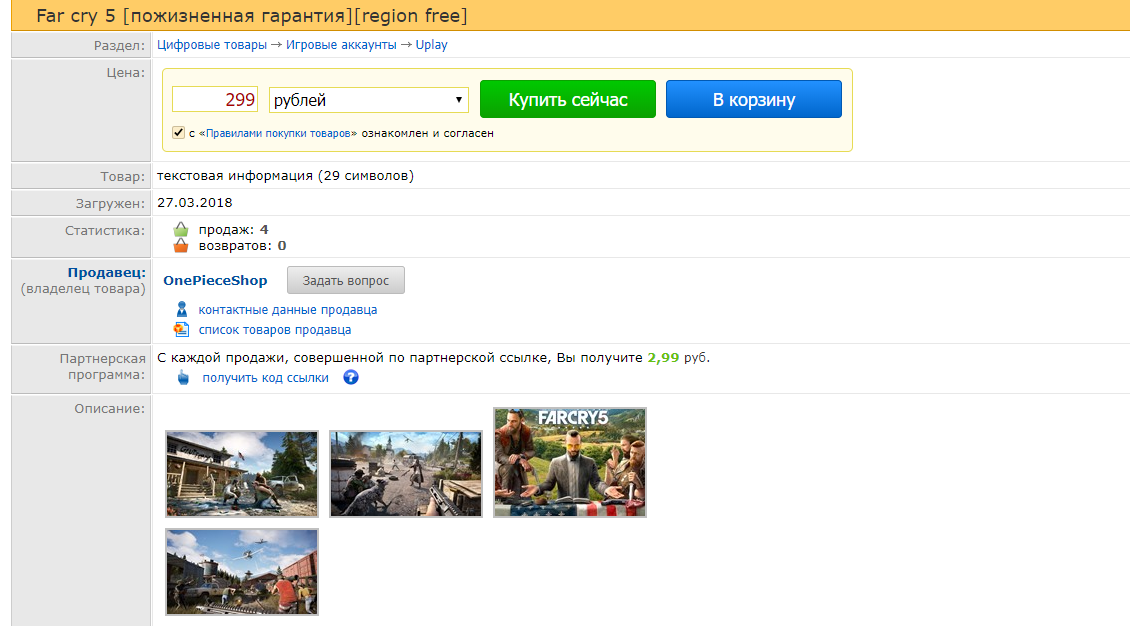Open the OnePieceShop seller link
Viewport: 1130px width, 626px height.
(x=215, y=280)
